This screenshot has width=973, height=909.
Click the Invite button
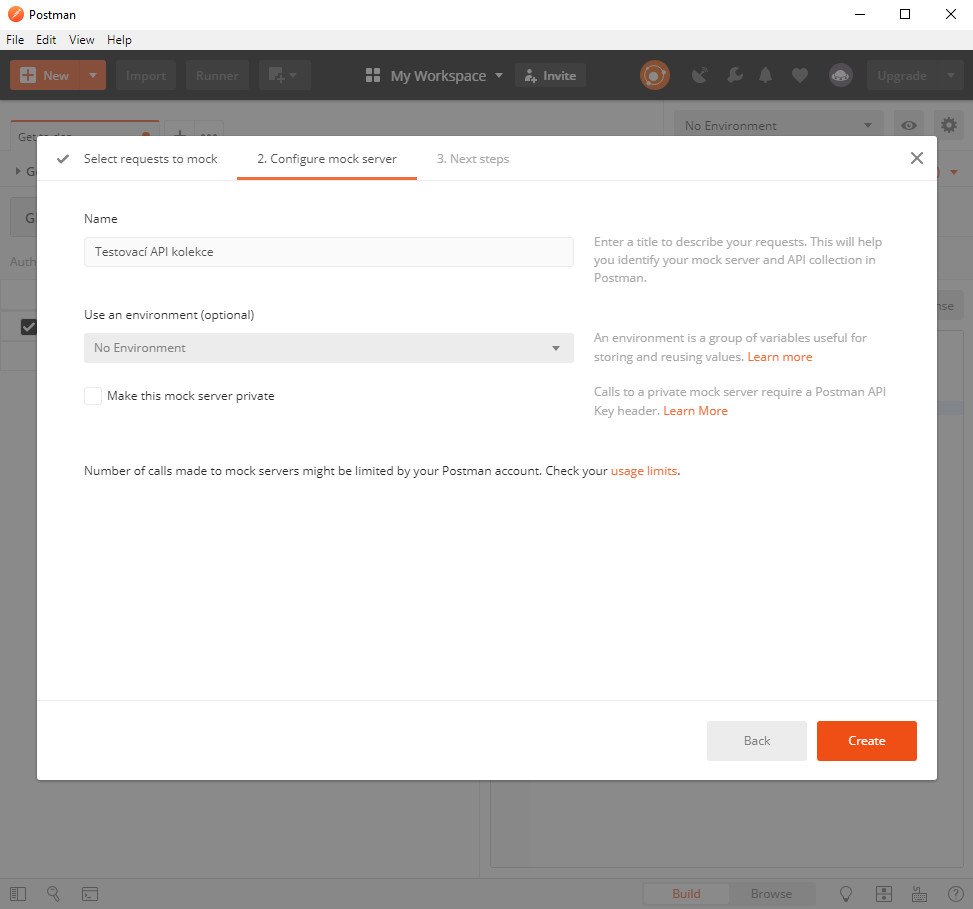point(550,76)
